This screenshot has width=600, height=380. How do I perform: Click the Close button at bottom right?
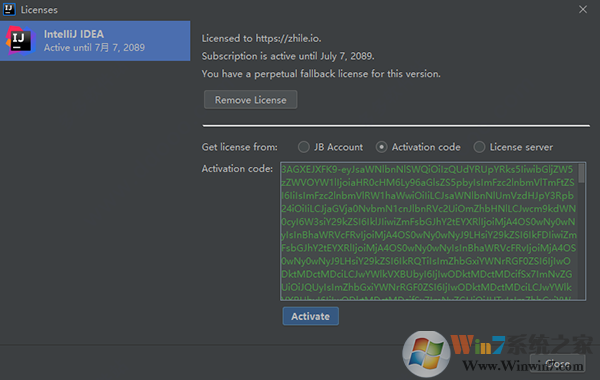[557, 363]
